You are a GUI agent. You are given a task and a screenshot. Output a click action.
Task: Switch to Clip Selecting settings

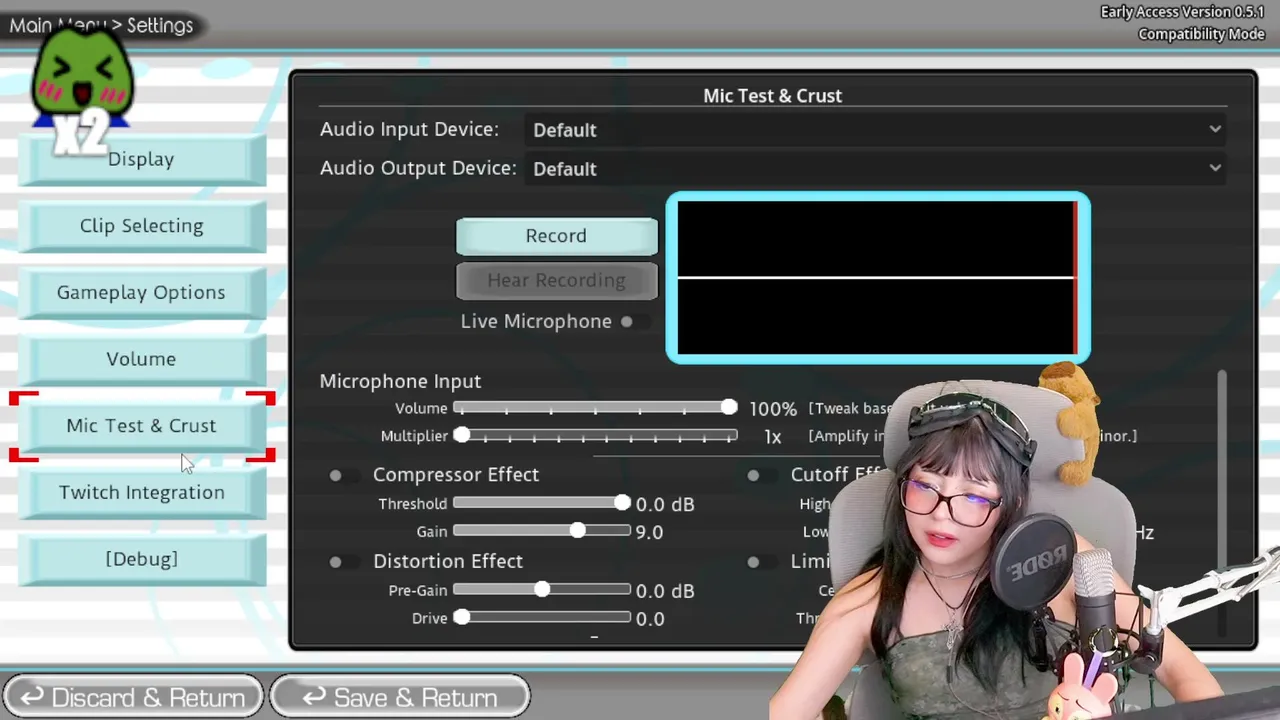click(141, 226)
